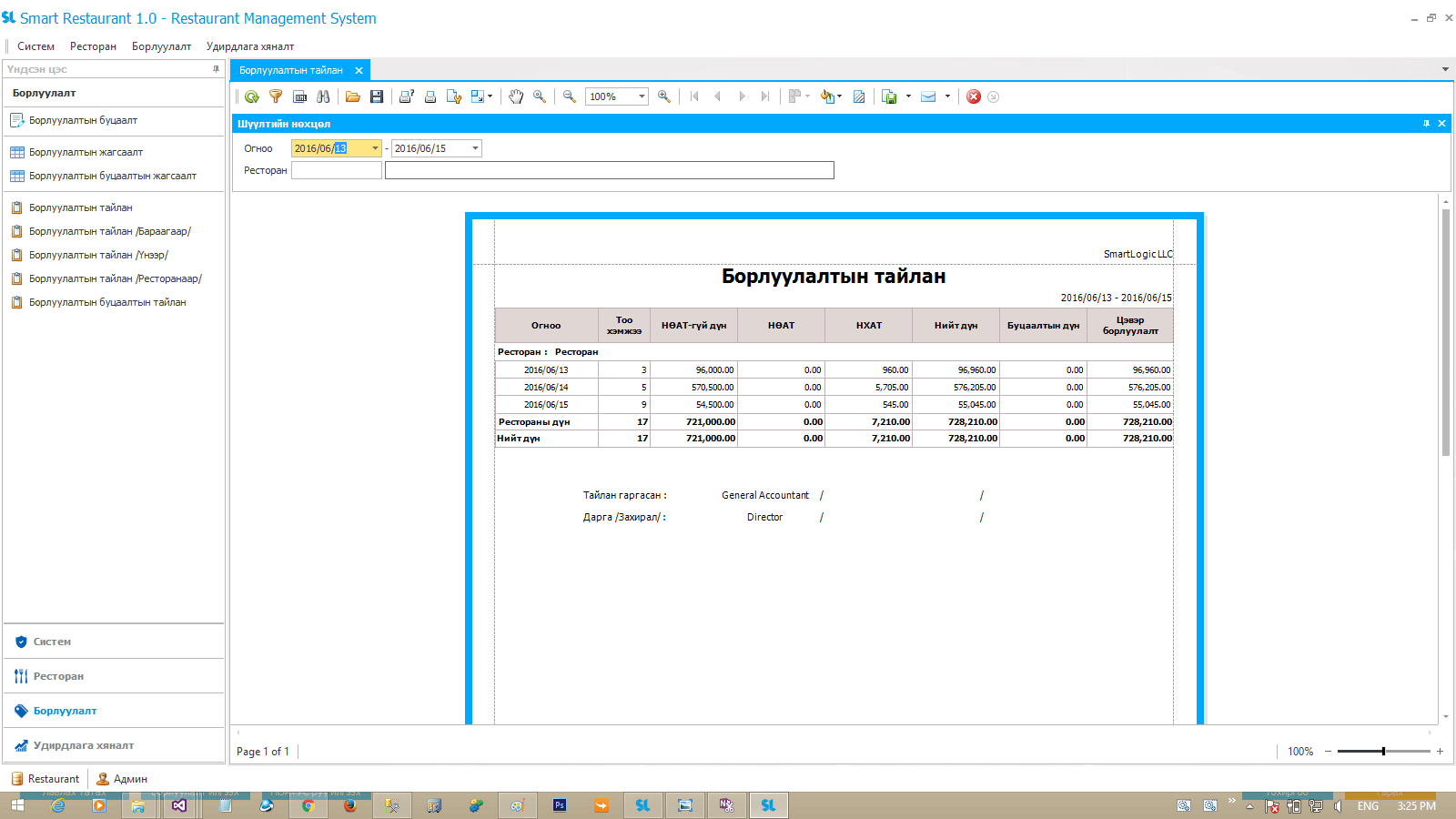
Task: Click the red close preview icon
Action: click(x=974, y=96)
